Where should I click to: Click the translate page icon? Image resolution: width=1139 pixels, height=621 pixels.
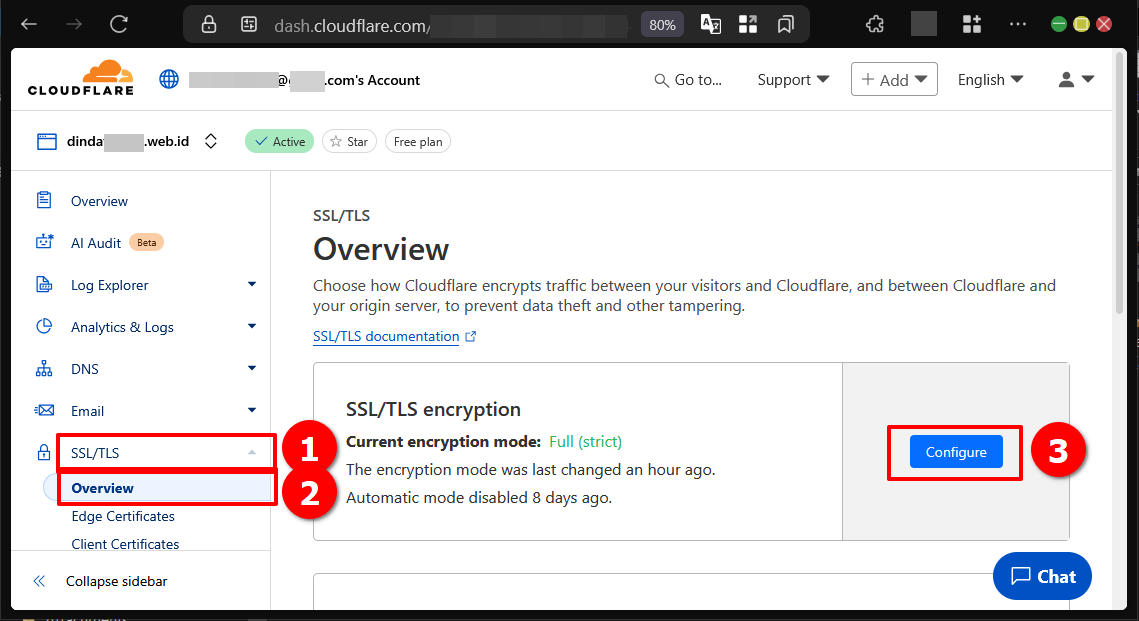point(710,25)
